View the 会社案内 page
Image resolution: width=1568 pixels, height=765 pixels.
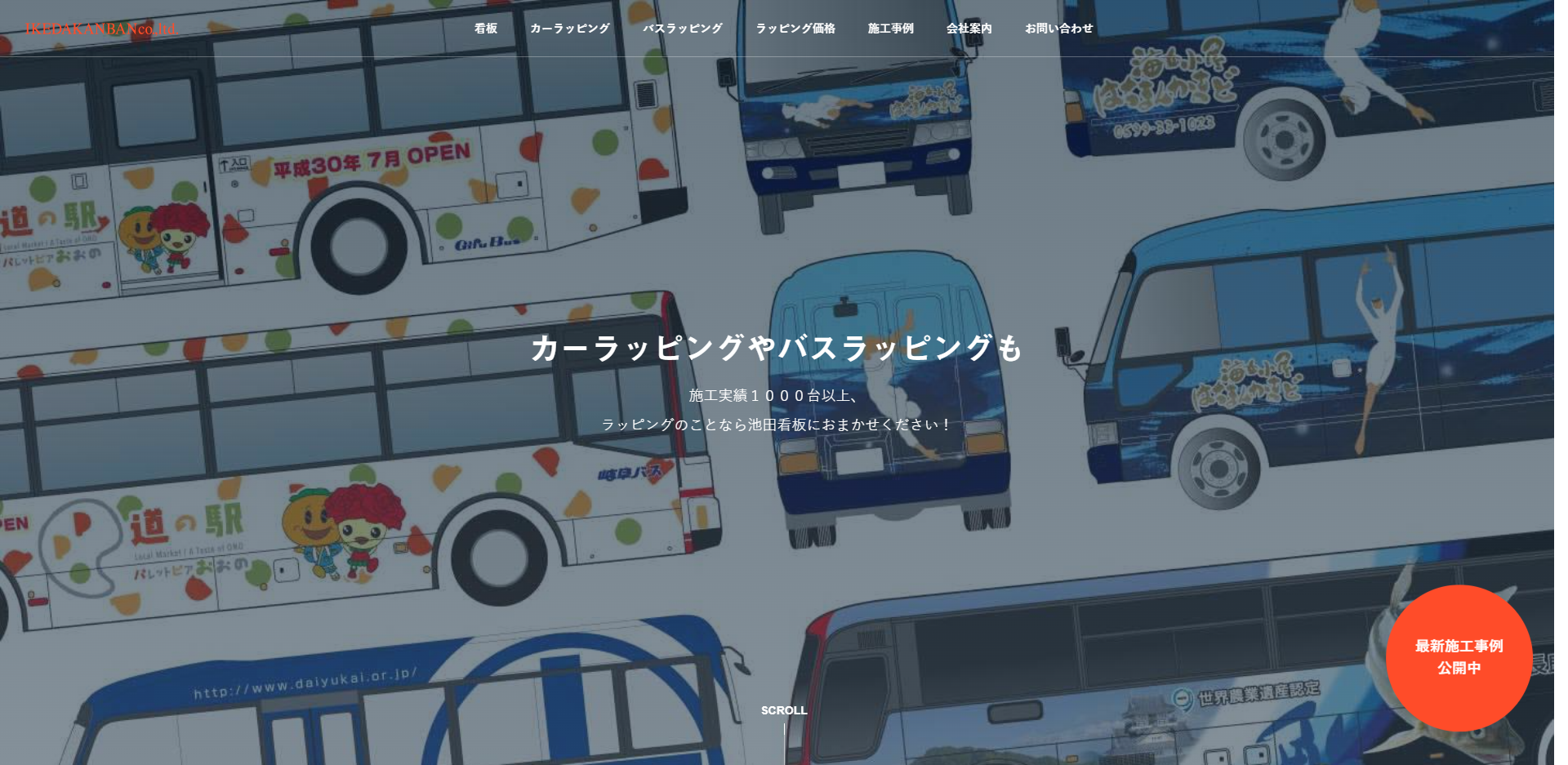pos(969,29)
